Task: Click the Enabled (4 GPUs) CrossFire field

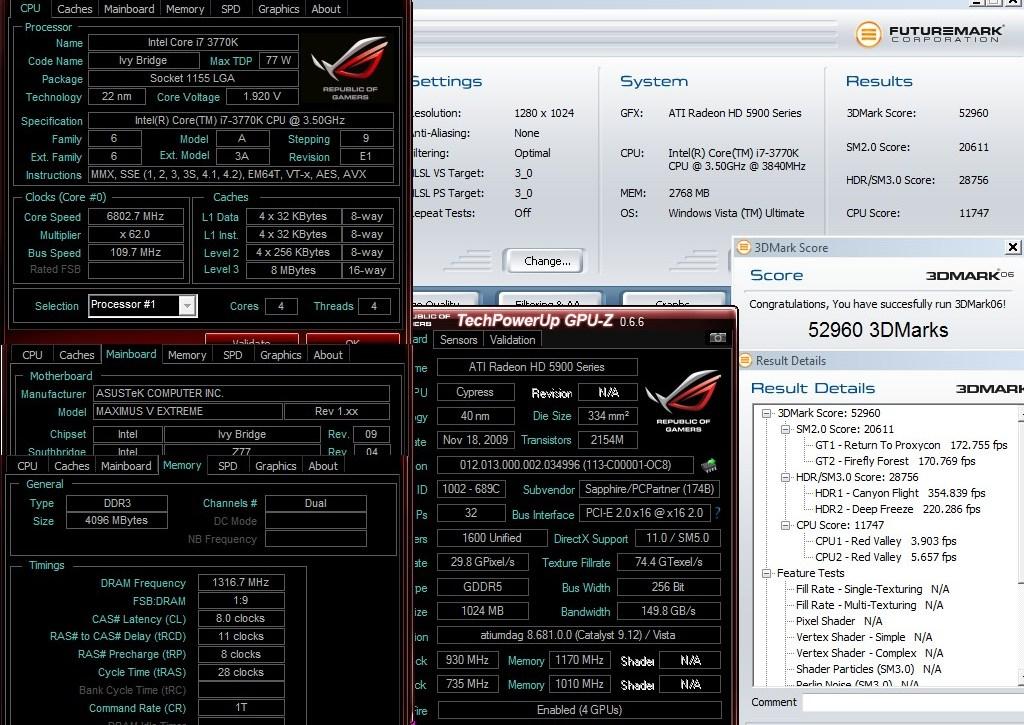Action: (x=579, y=710)
